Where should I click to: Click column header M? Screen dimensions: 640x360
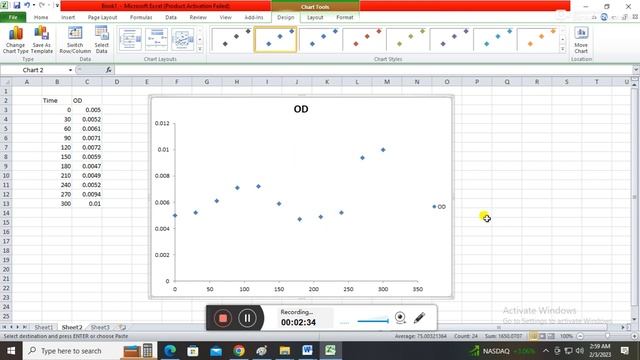coord(387,82)
